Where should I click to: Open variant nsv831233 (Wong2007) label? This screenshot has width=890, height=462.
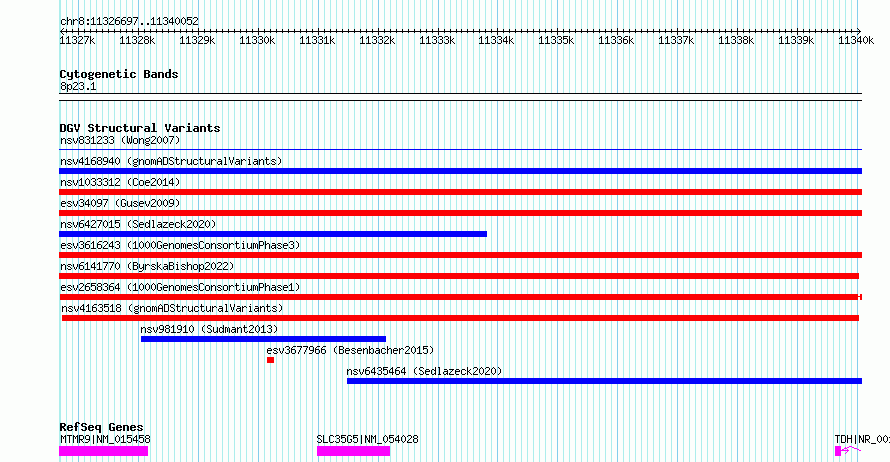[120, 140]
